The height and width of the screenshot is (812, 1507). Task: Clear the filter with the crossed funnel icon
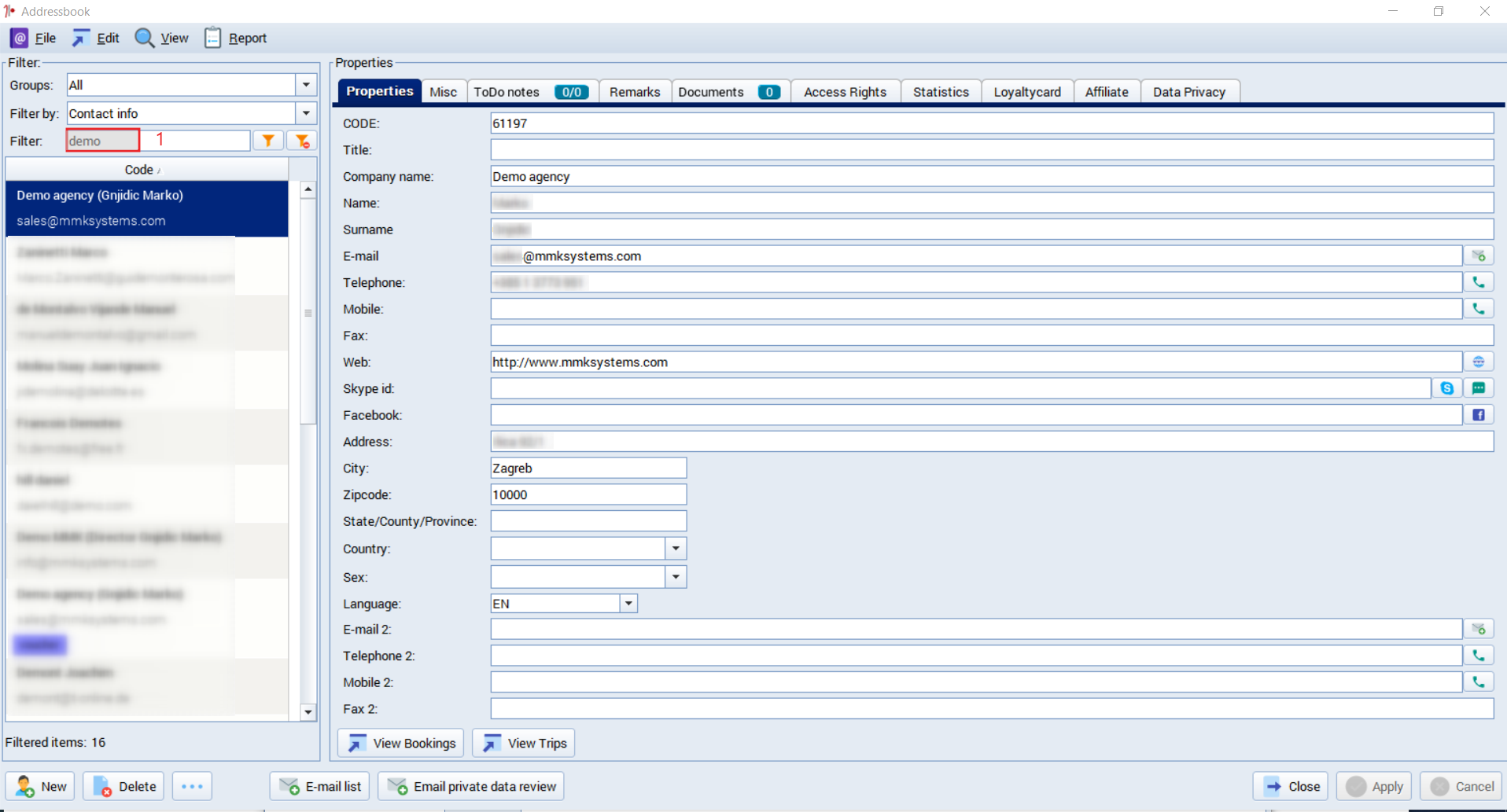pos(302,141)
